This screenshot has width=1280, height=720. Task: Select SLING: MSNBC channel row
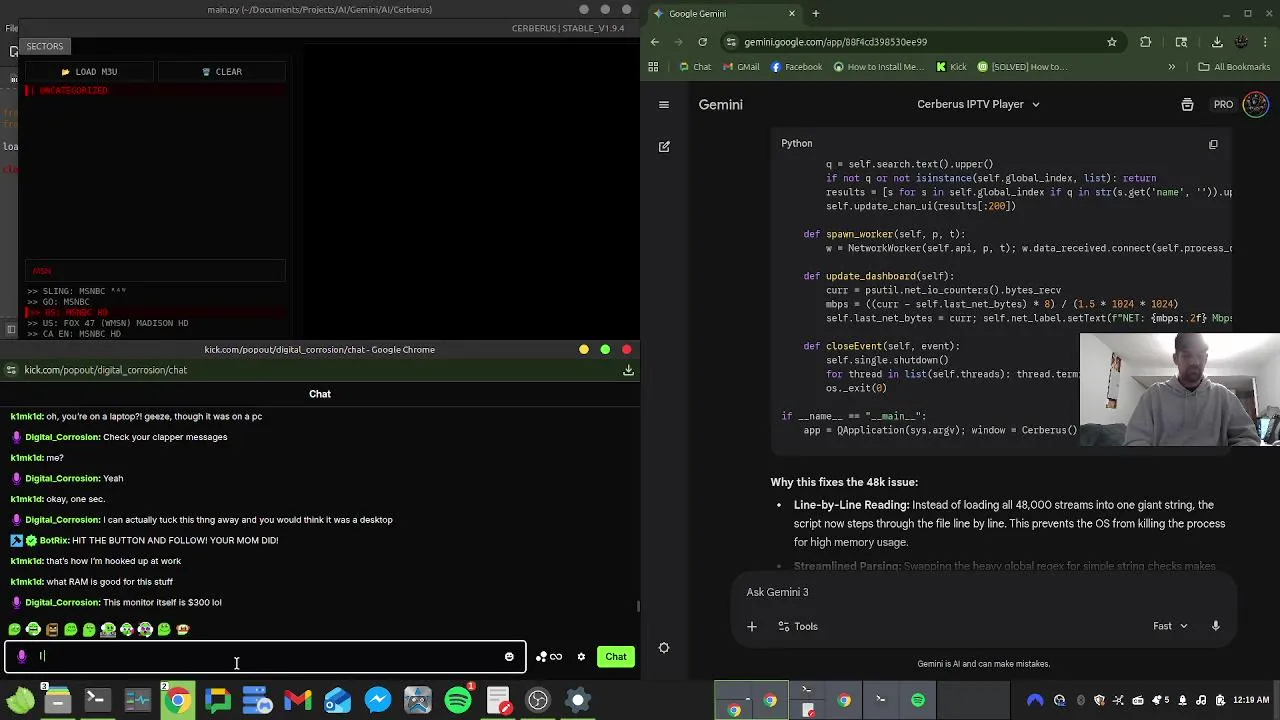pos(155,291)
